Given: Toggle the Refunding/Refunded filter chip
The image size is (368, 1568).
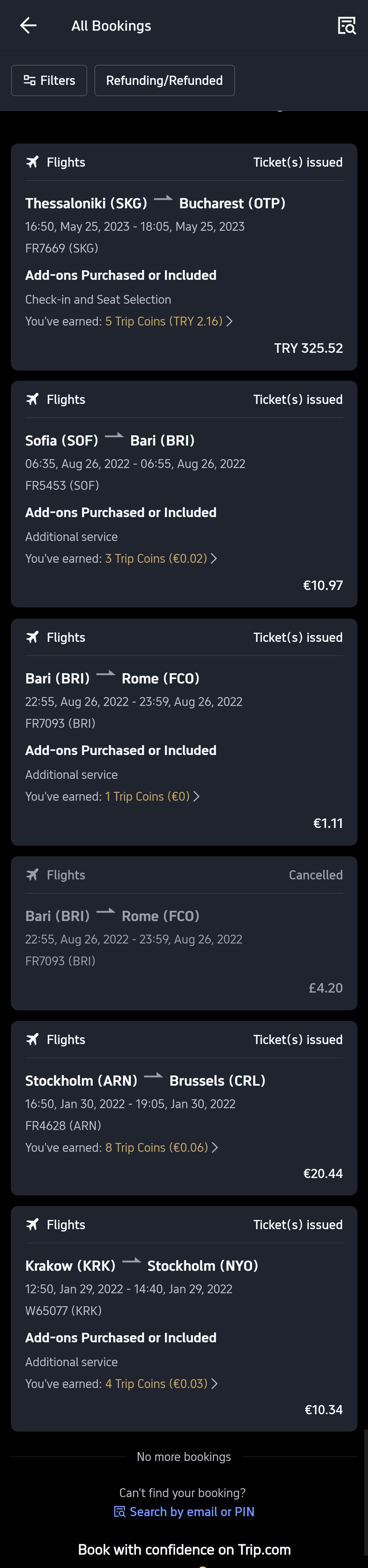Looking at the screenshot, I should click(x=164, y=80).
